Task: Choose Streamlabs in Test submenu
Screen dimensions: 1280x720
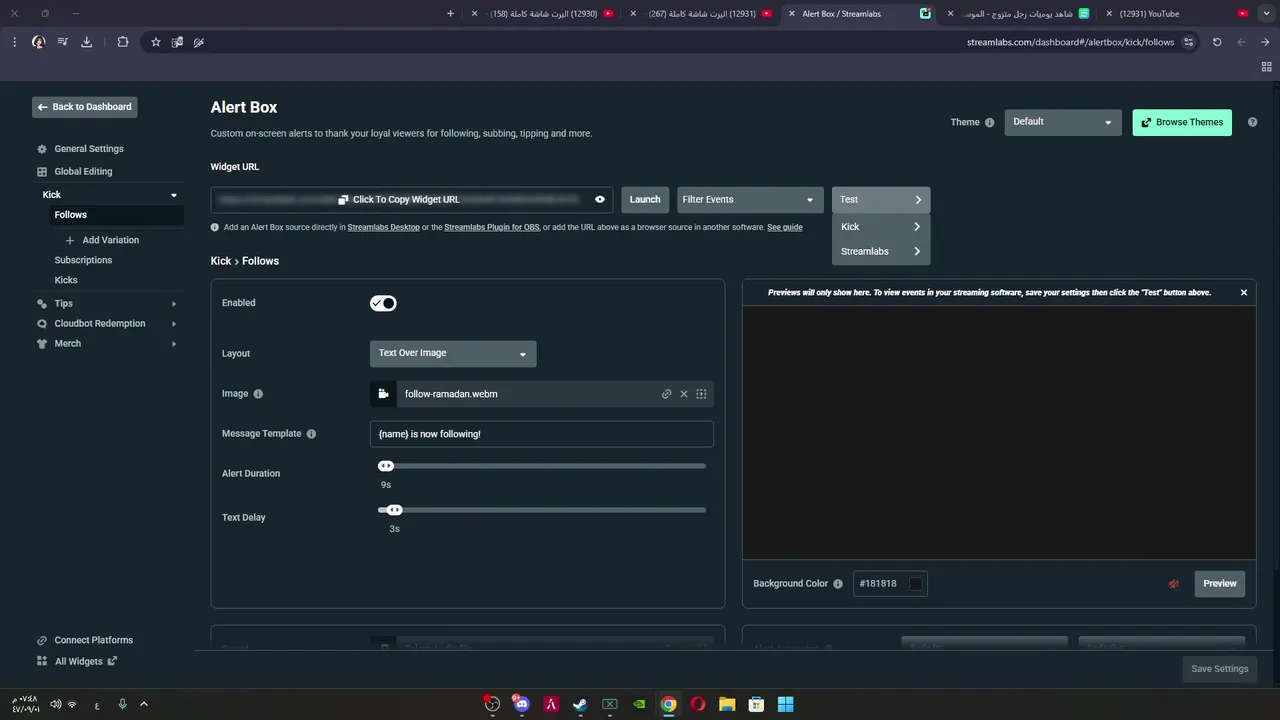Action: coord(881,251)
